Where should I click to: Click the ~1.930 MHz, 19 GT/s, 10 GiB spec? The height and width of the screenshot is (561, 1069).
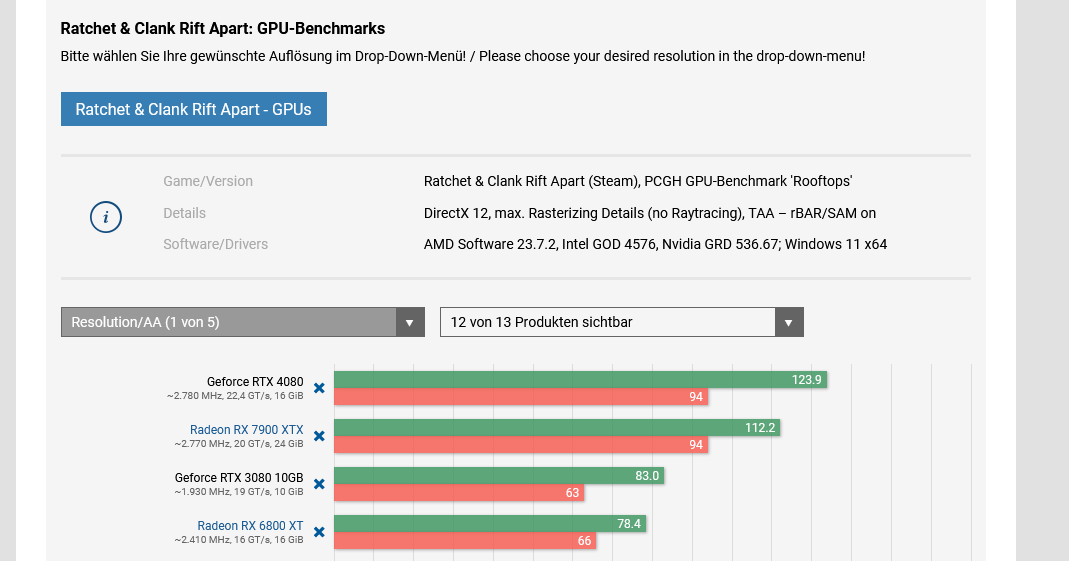pos(239,492)
